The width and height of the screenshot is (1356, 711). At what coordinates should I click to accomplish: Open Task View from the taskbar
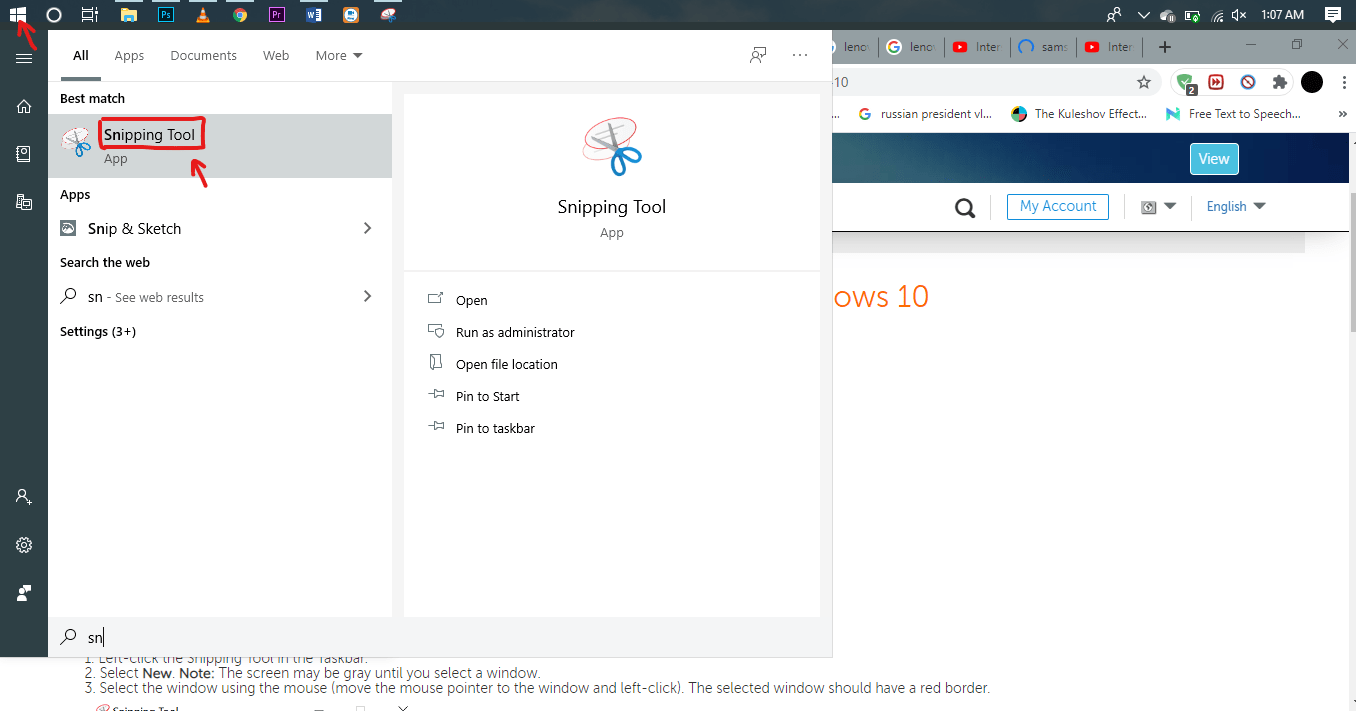(x=89, y=14)
